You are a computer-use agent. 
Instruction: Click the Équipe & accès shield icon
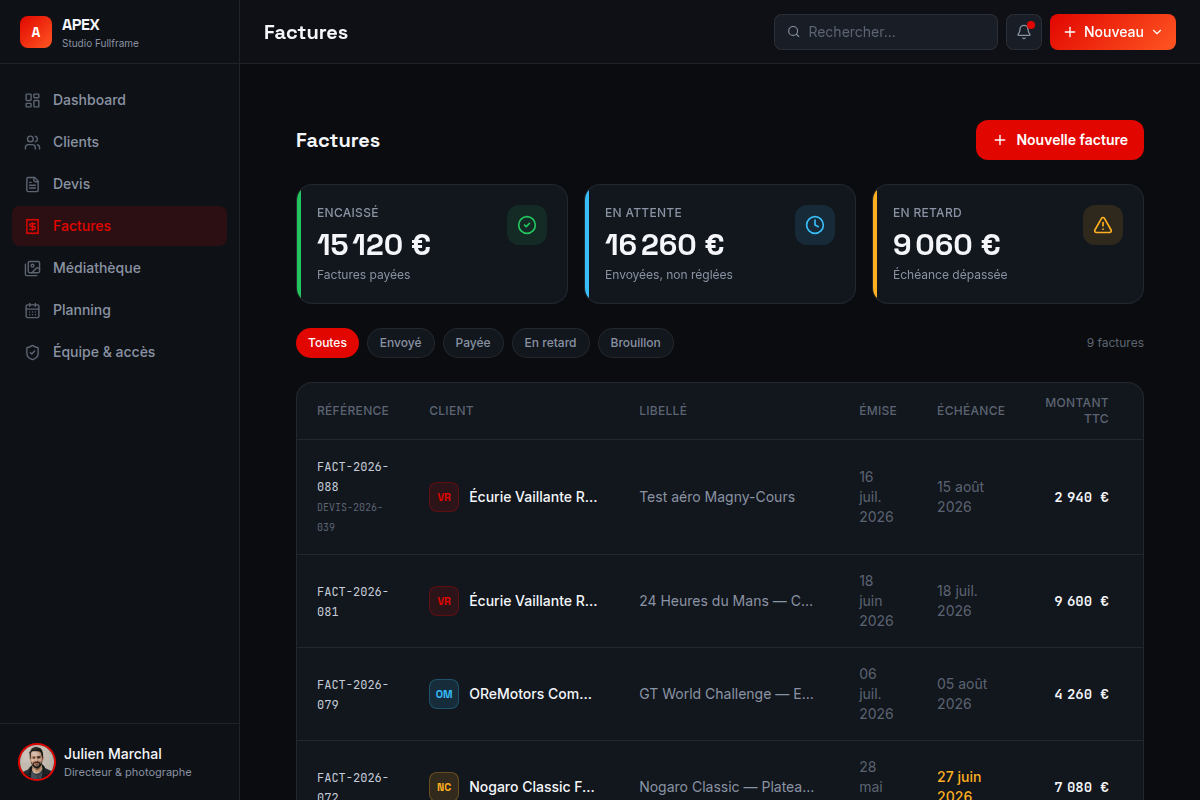pyautogui.click(x=32, y=352)
